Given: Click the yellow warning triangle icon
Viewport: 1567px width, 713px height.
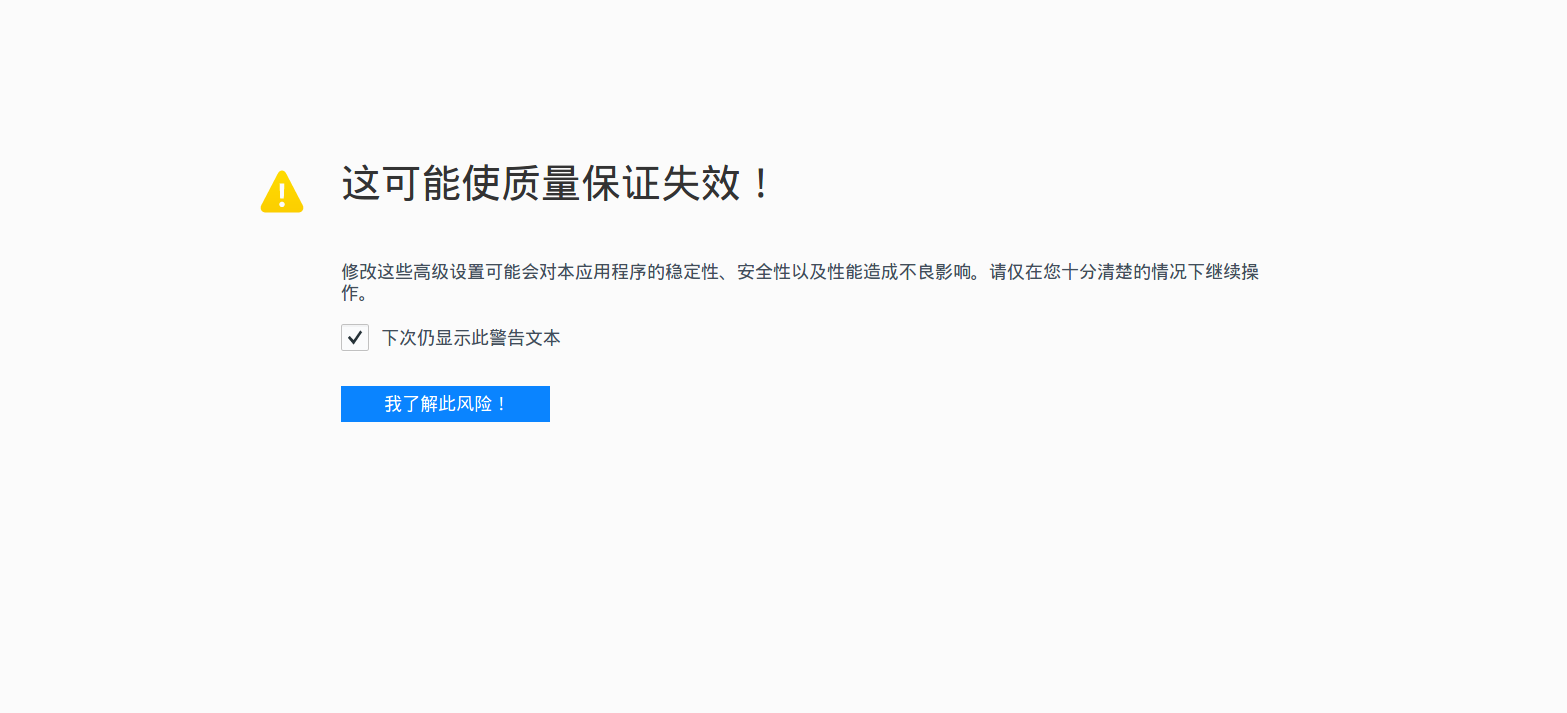Looking at the screenshot, I should tap(282, 191).
